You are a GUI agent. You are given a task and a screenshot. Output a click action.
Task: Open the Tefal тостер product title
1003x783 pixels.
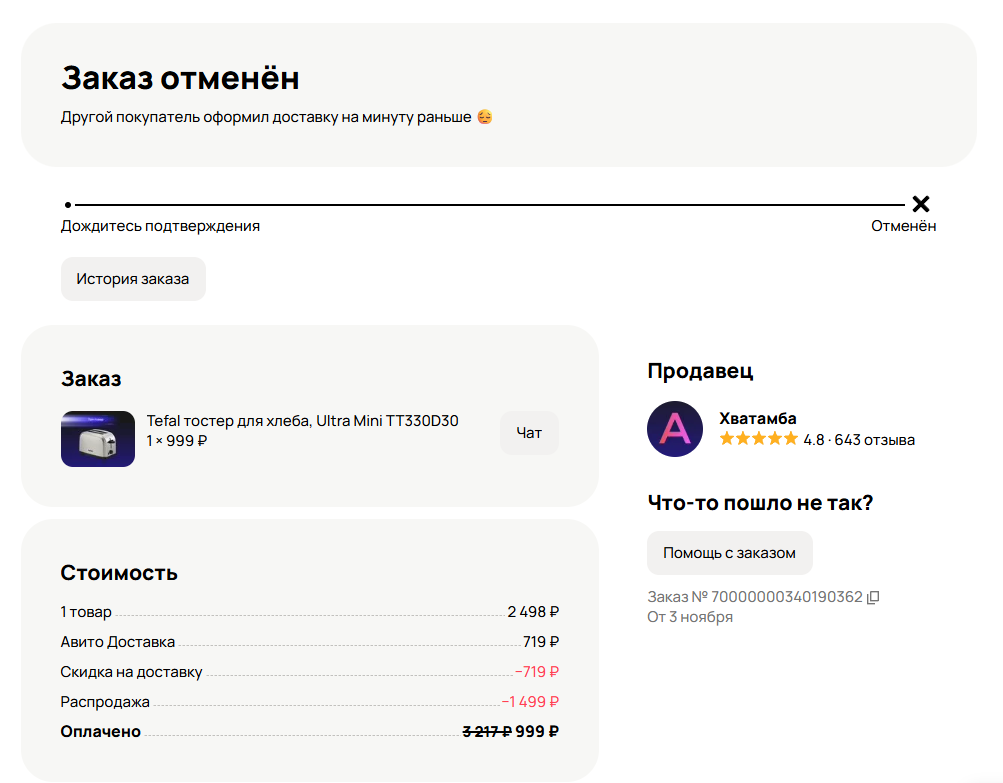(302, 421)
